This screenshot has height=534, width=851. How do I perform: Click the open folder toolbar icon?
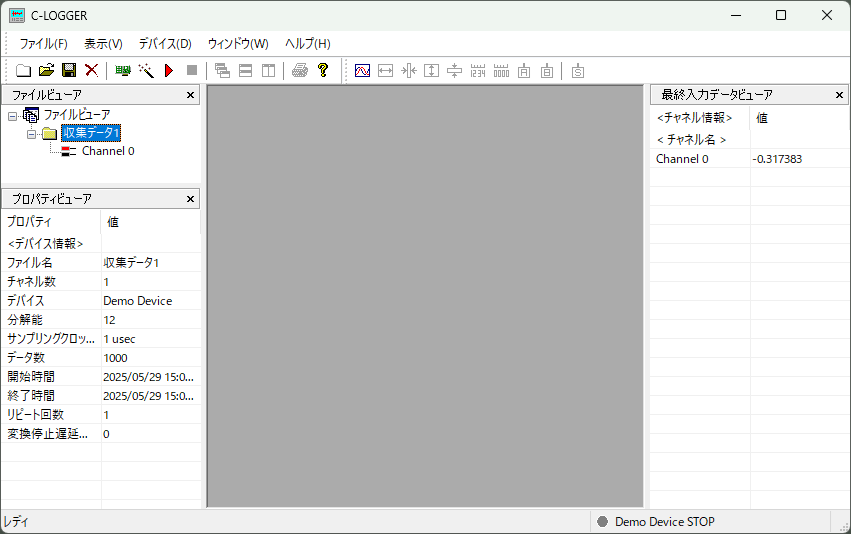46,70
